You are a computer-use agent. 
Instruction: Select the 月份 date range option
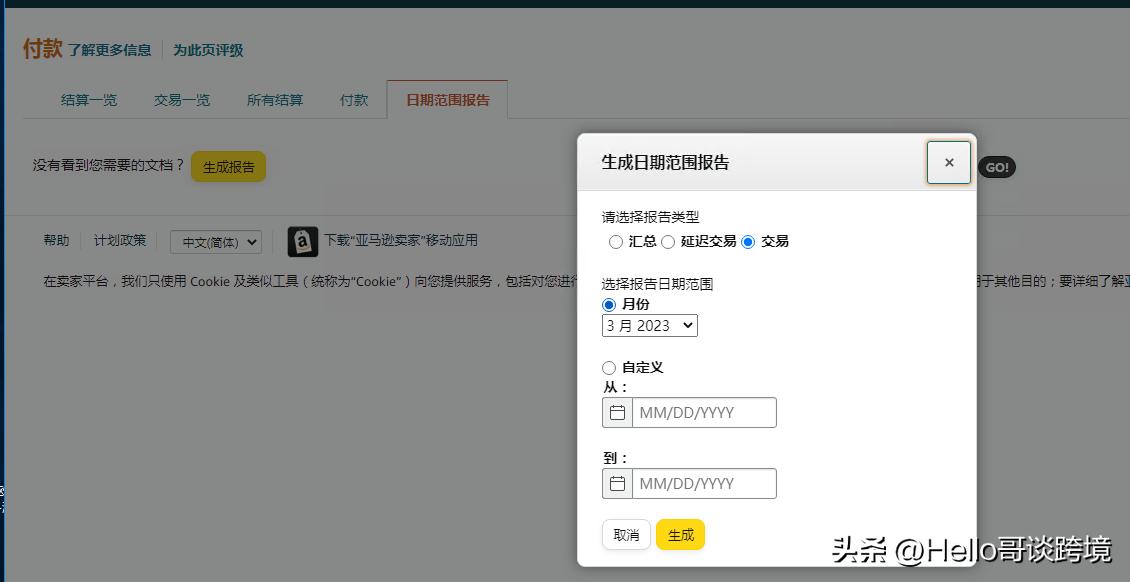(x=609, y=304)
